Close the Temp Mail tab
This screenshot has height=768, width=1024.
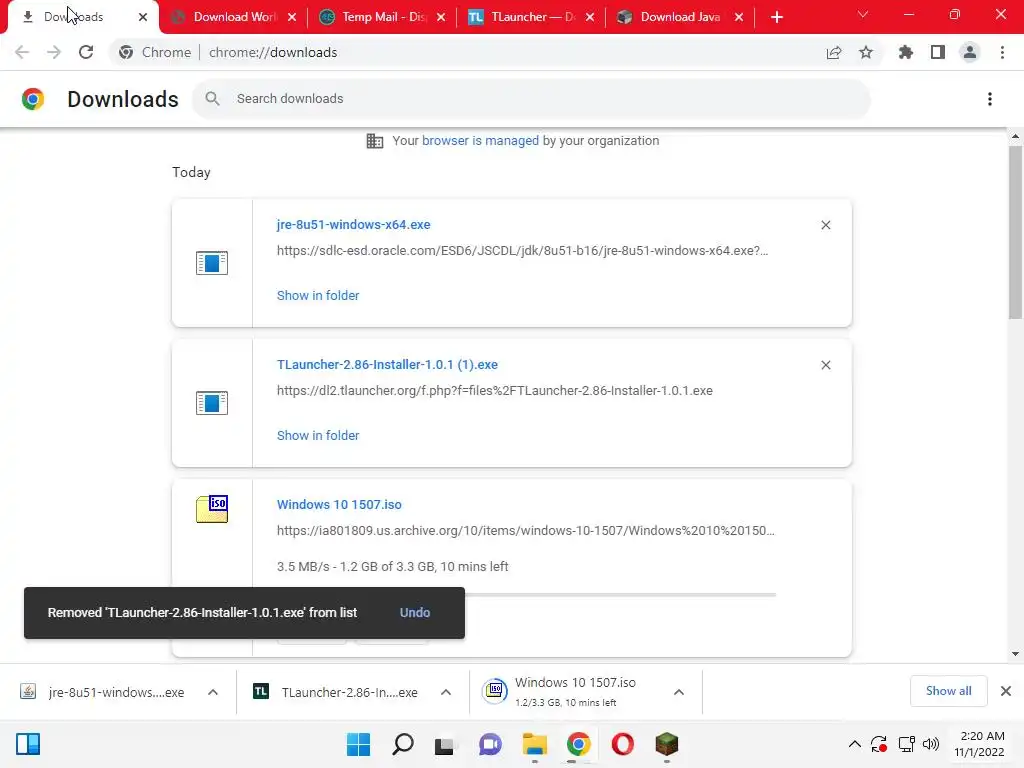coord(441,17)
